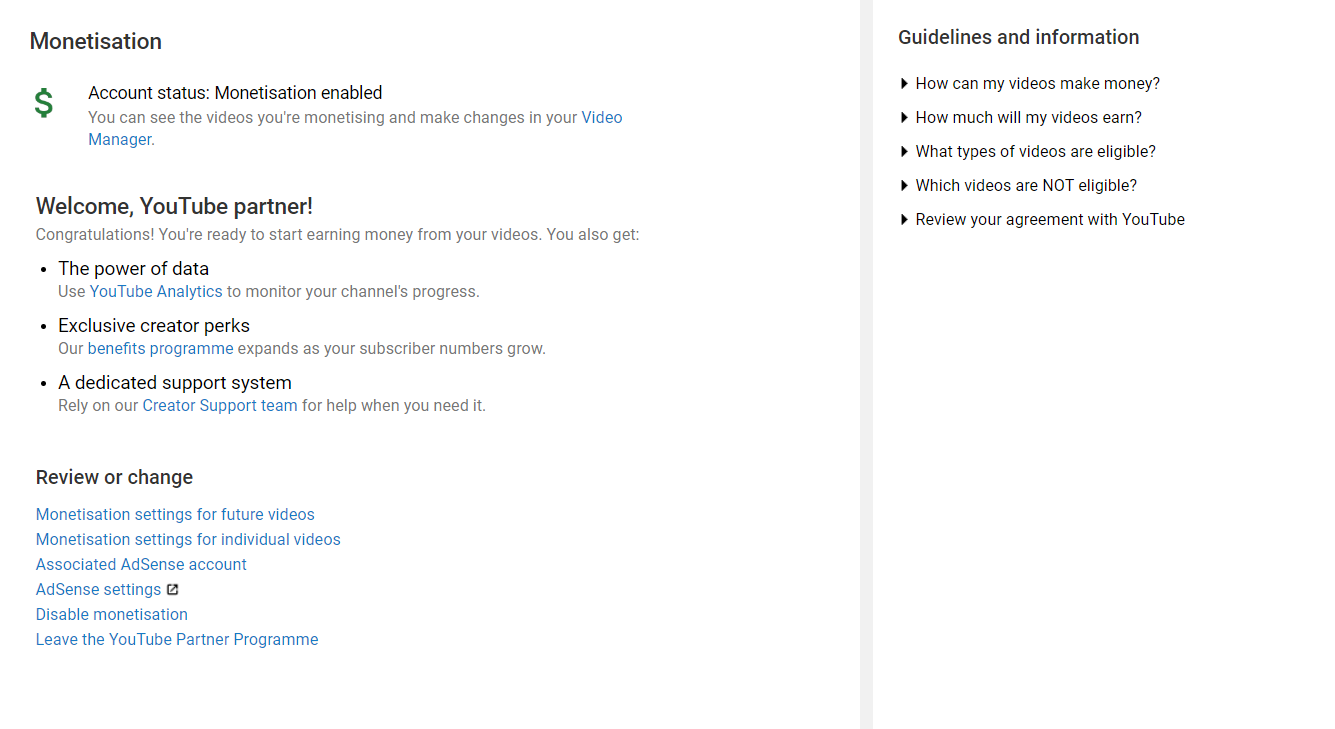Image resolution: width=1335 pixels, height=729 pixels.
Task: Expand 'Which videos are NOT eligible?'
Action: coord(1018,186)
